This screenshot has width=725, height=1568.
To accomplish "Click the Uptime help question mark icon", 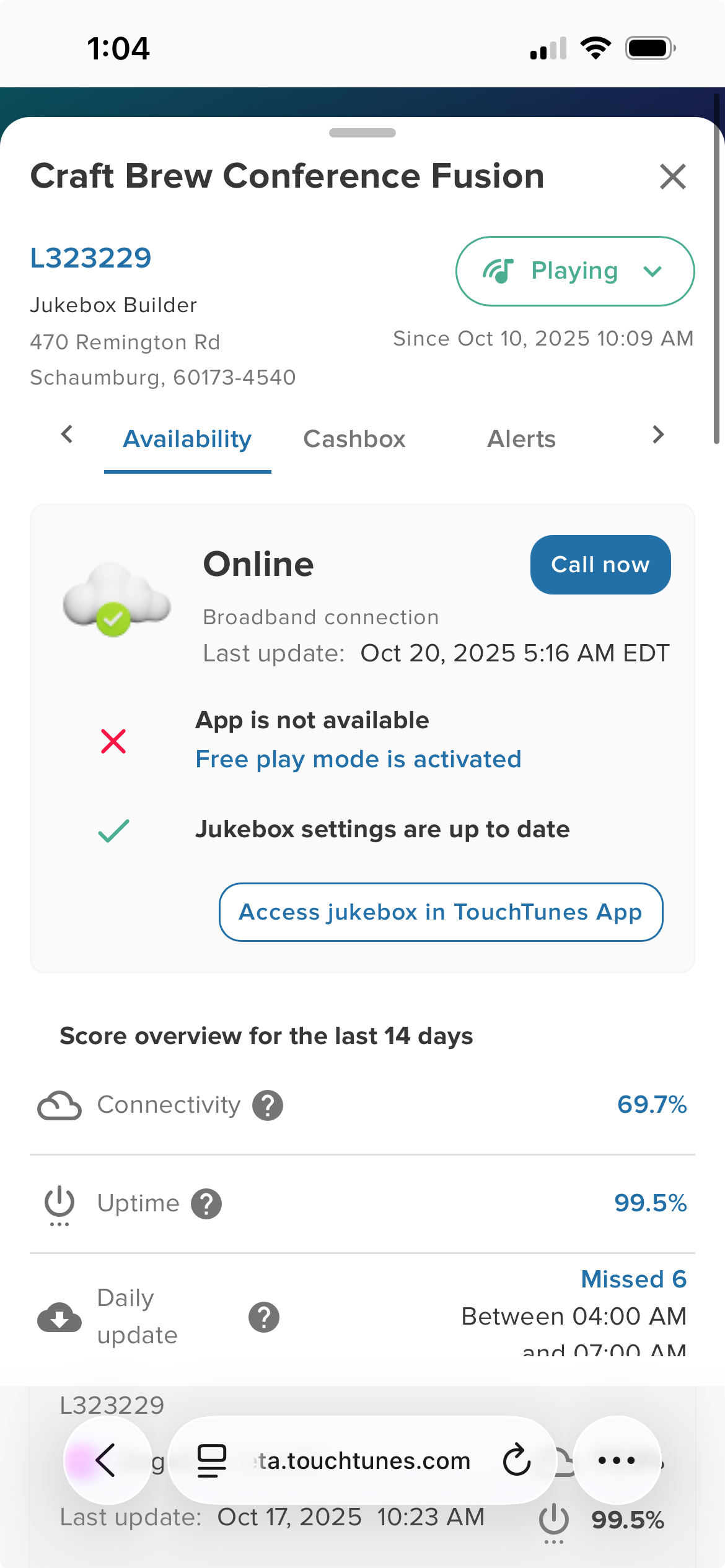I will (206, 1204).
